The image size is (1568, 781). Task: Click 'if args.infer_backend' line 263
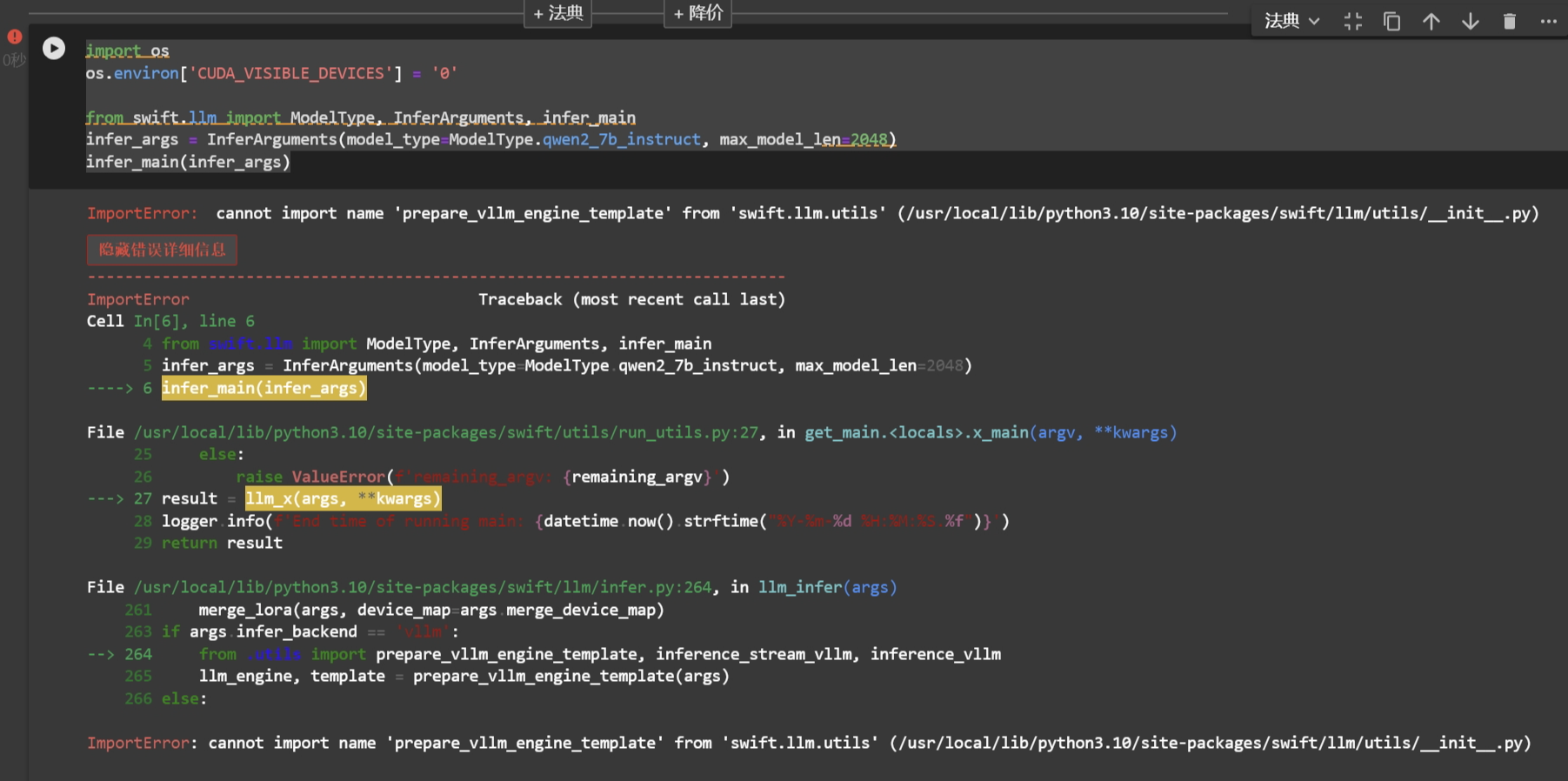coord(291,631)
